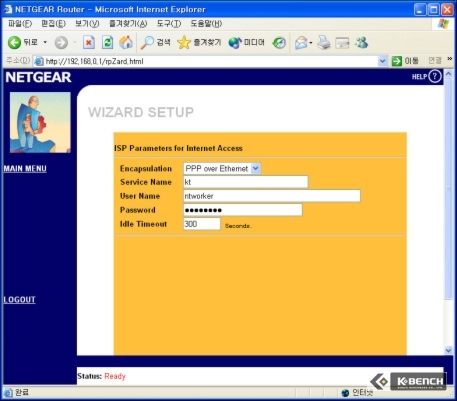Expand the address bar URL dropdown
The height and width of the screenshot is (401, 457).
coord(382,61)
